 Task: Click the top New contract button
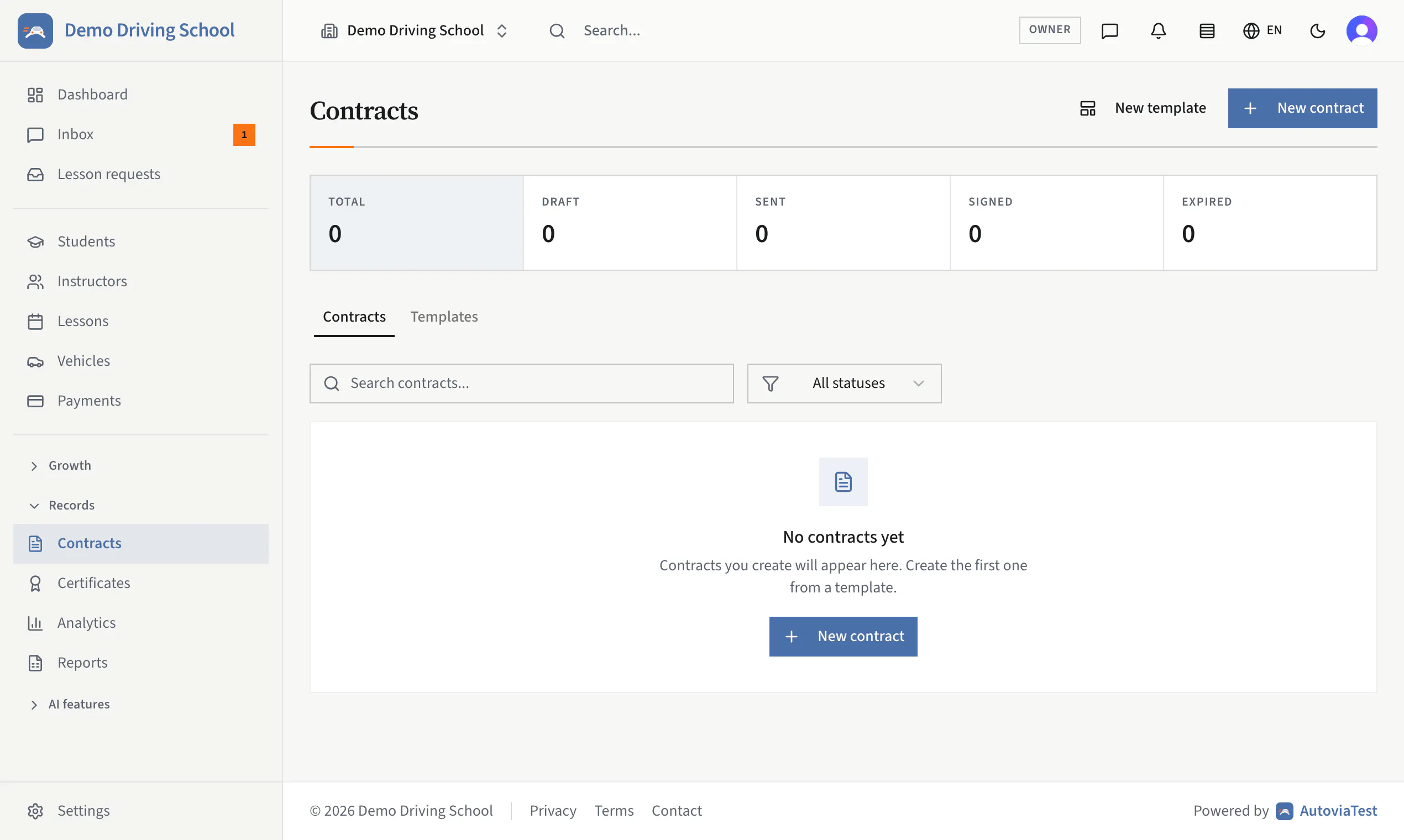coord(1302,108)
